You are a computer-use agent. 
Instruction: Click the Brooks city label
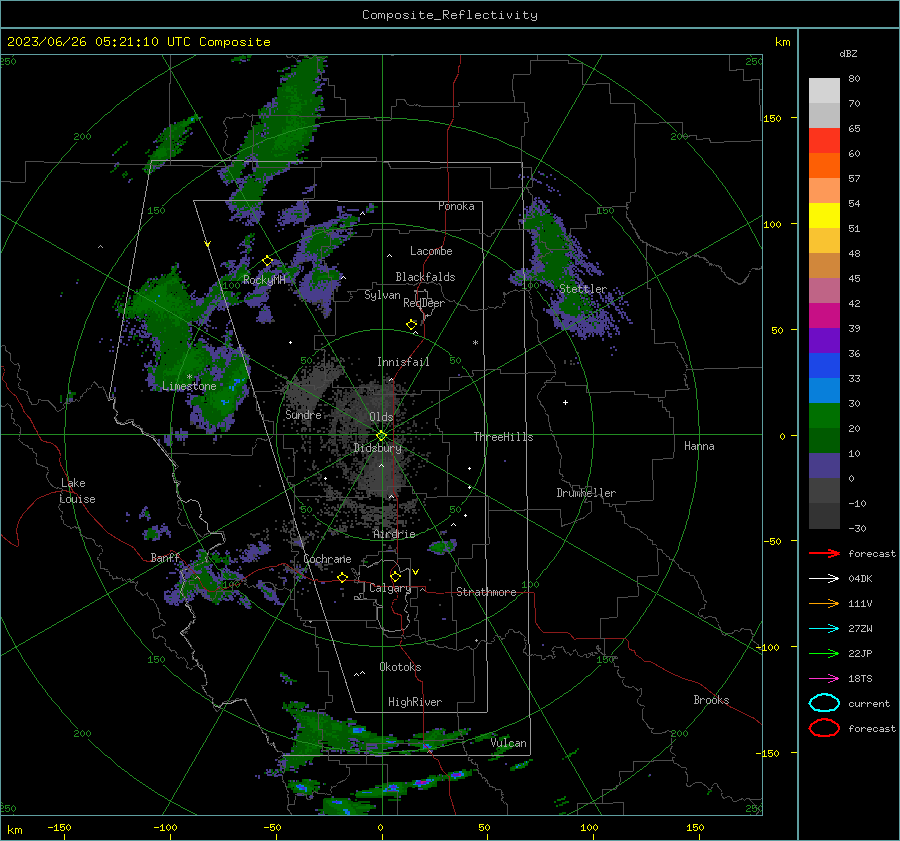click(711, 700)
